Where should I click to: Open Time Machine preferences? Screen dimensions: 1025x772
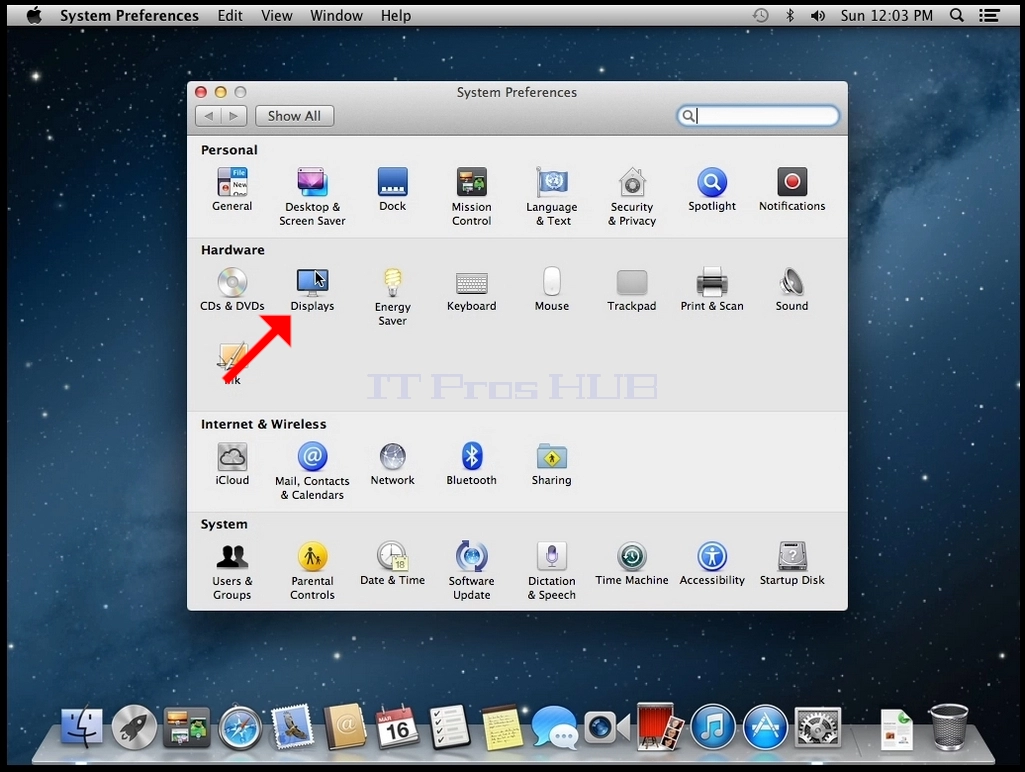631,563
